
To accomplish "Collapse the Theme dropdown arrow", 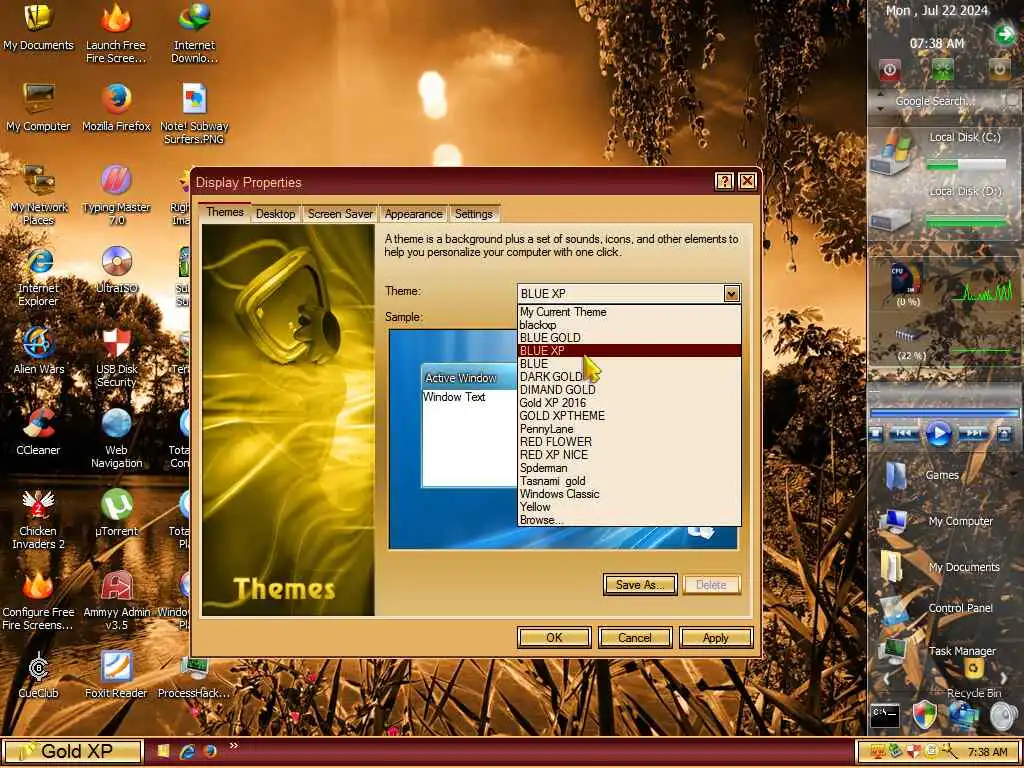I will tap(731, 293).
